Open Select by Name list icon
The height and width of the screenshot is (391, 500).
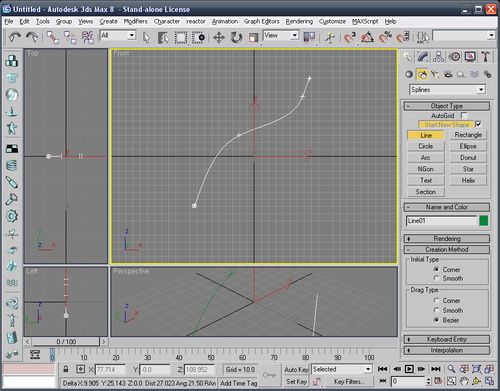pos(163,37)
